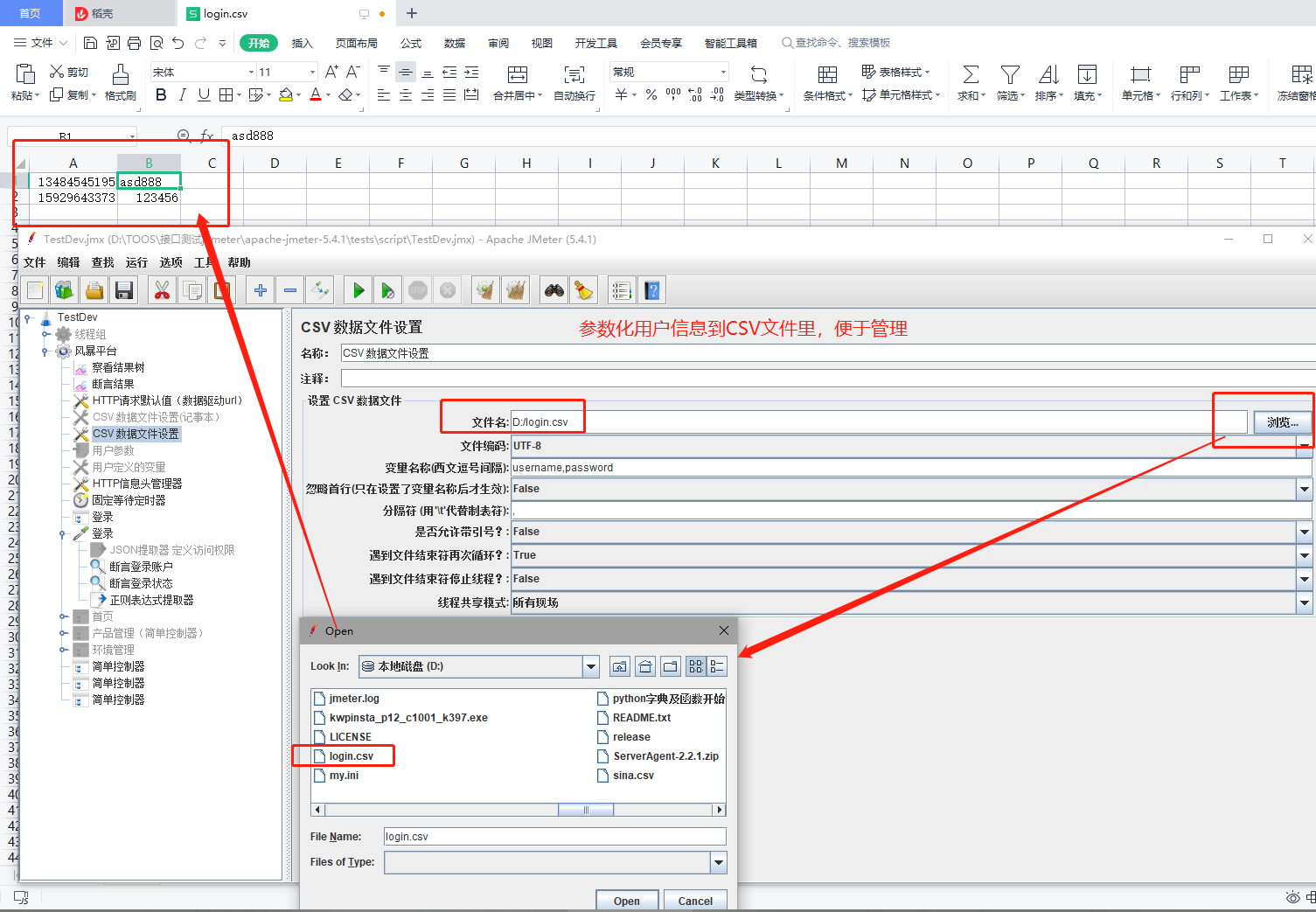Click JMeter Clear icon with broom and gear
Screen dimensions: 1316x912
485,290
